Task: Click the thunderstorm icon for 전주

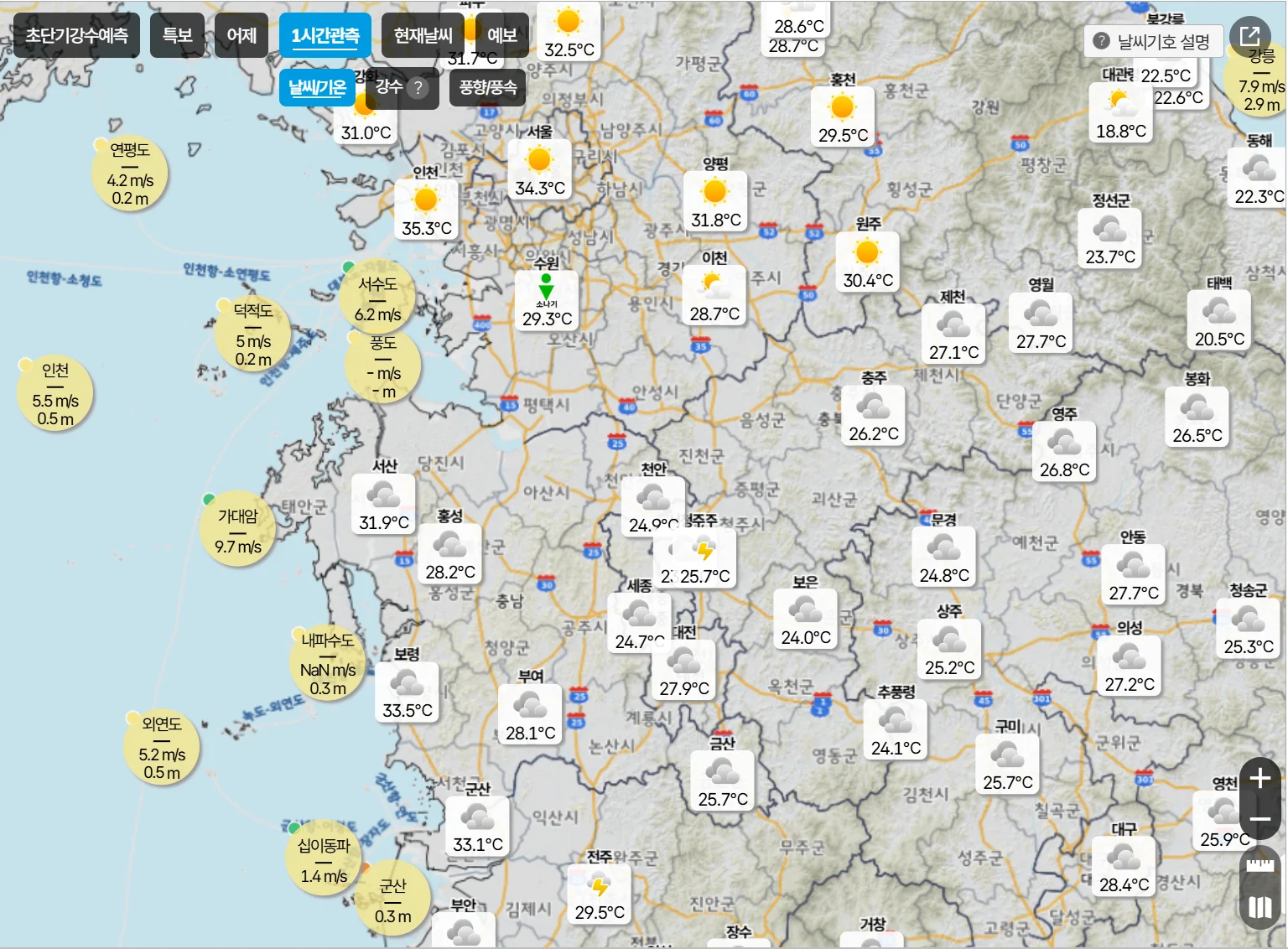Action: click(599, 885)
